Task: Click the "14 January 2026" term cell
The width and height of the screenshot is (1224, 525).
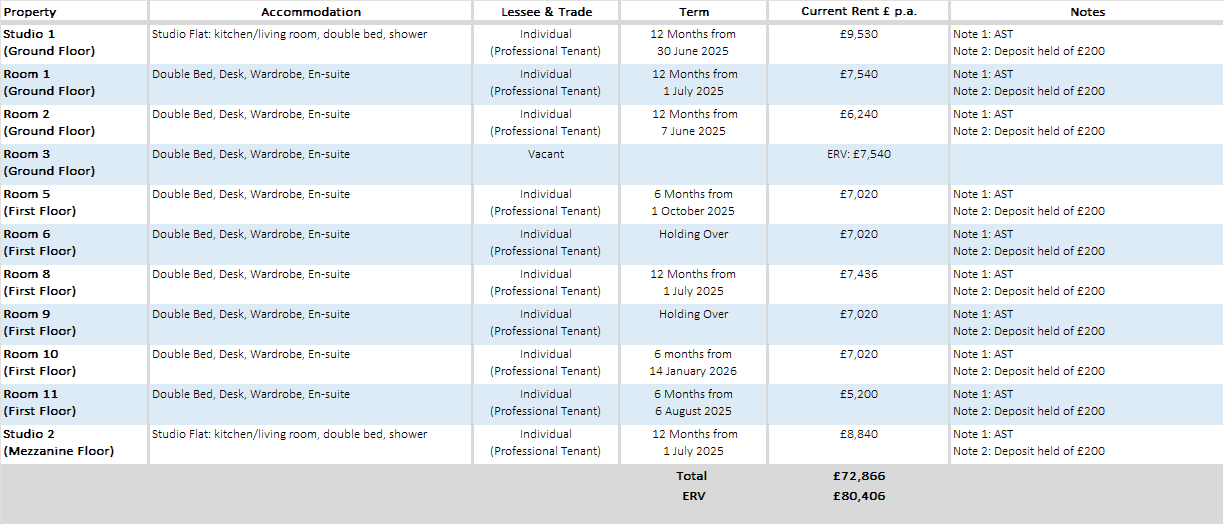Action: (694, 371)
